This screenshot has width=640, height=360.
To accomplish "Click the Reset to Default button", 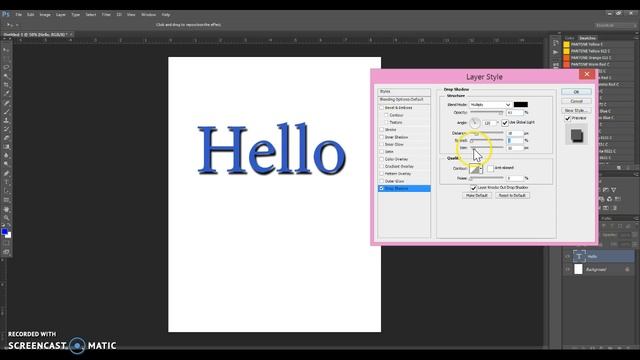I will pos(512,196).
